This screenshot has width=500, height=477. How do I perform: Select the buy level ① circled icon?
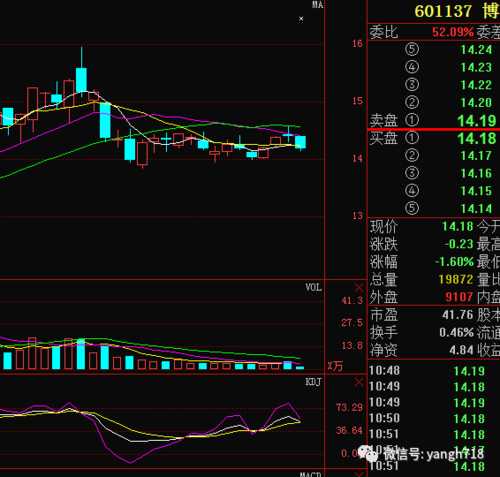[412, 138]
